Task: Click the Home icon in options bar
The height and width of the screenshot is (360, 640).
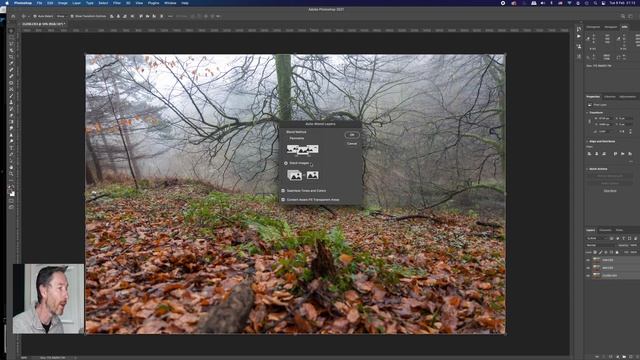Action: pyautogui.click(x=13, y=16)
